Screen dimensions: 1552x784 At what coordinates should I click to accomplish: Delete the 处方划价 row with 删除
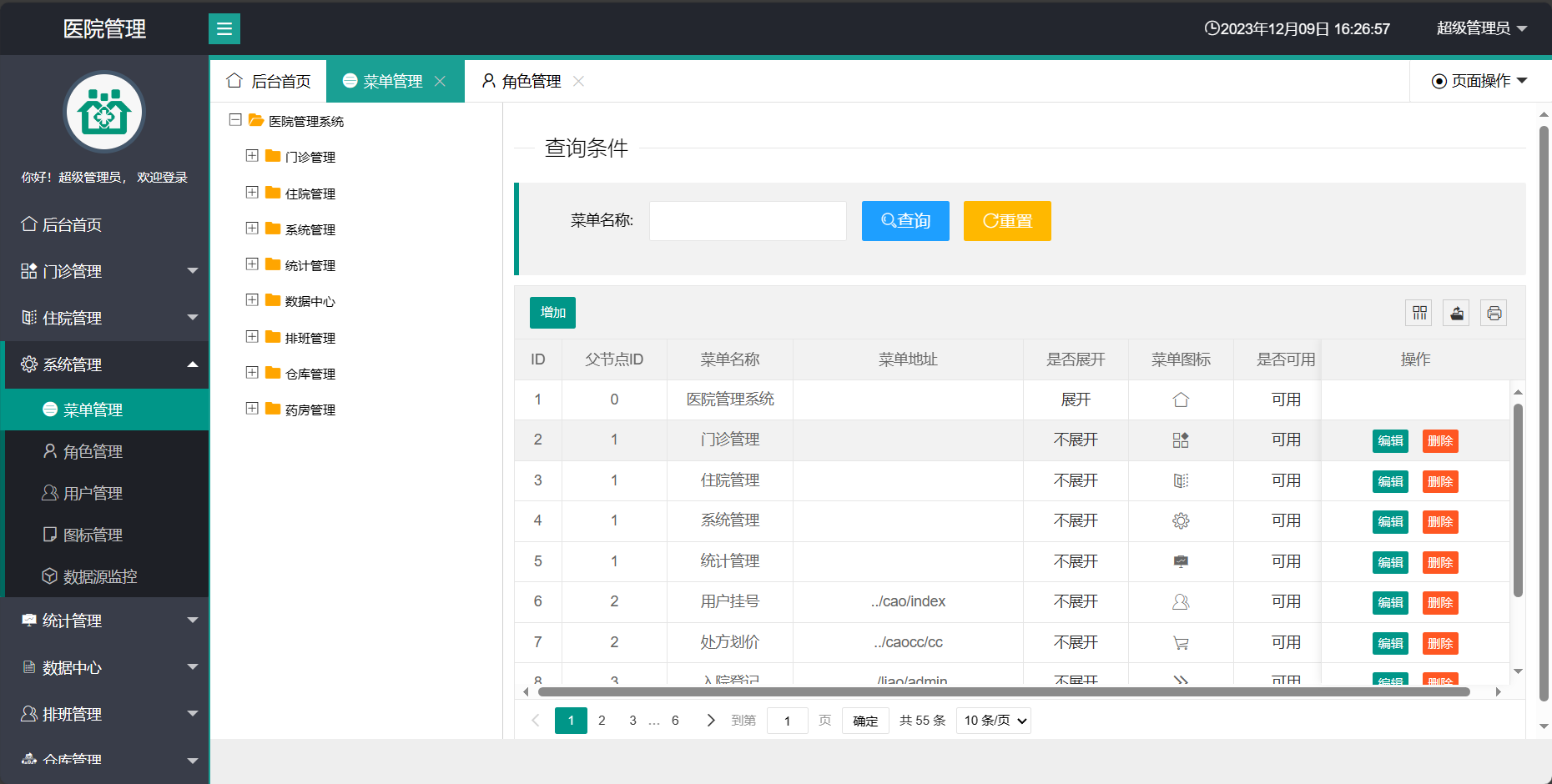[1440, 643]
